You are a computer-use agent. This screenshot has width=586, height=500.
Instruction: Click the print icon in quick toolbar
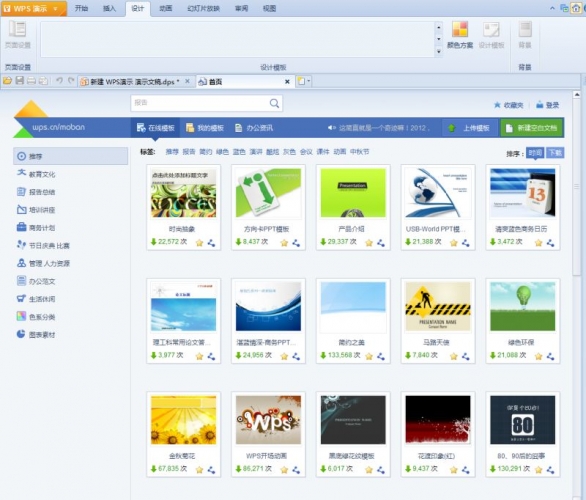point(31,80)
